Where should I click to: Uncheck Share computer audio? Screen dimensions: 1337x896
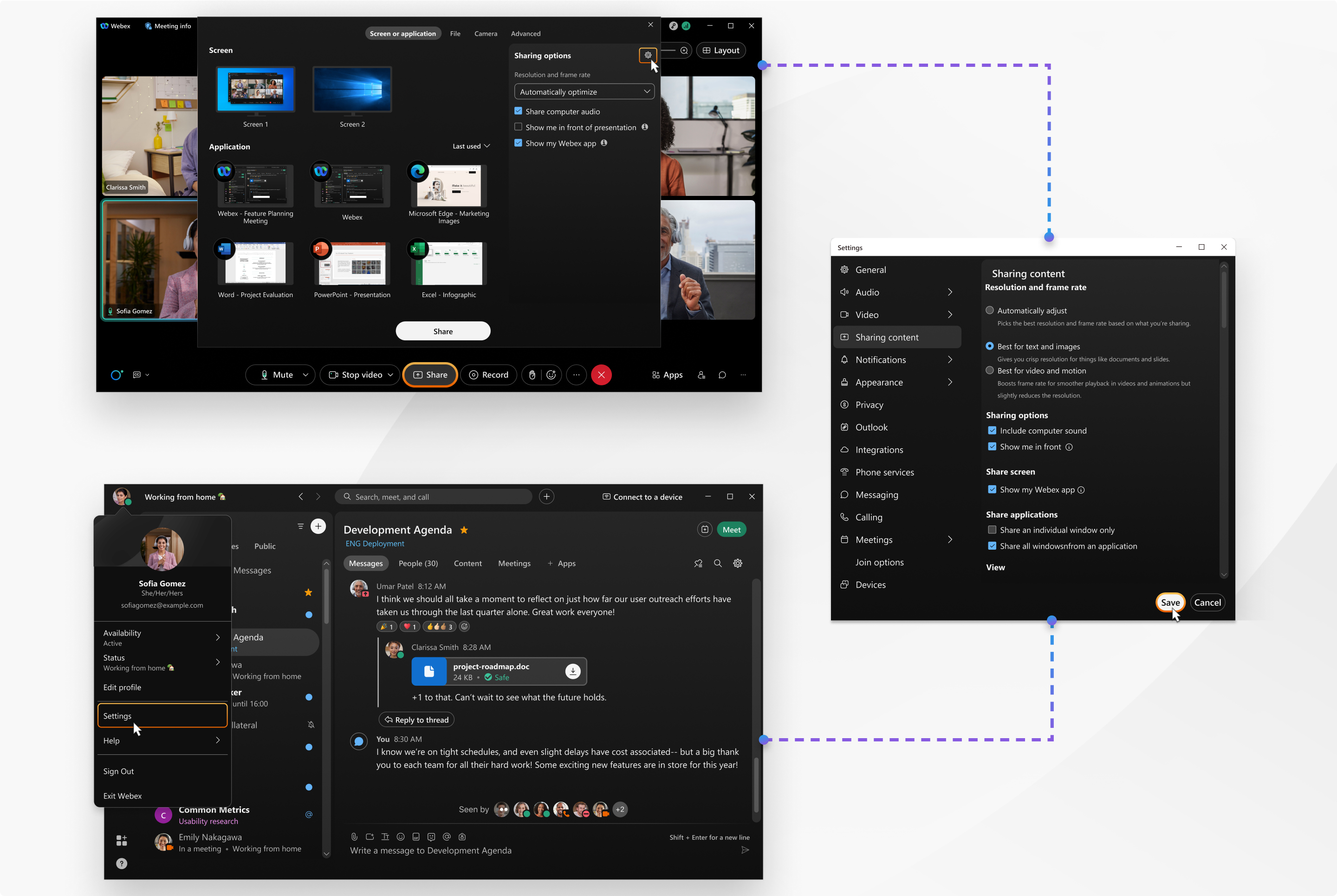(518, 111)
